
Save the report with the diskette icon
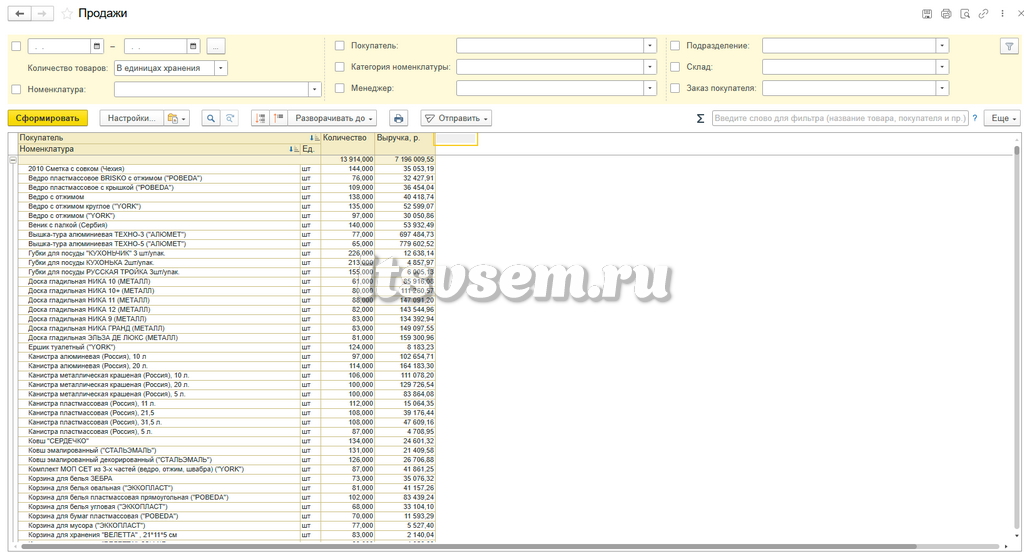(x=927, y=14)
